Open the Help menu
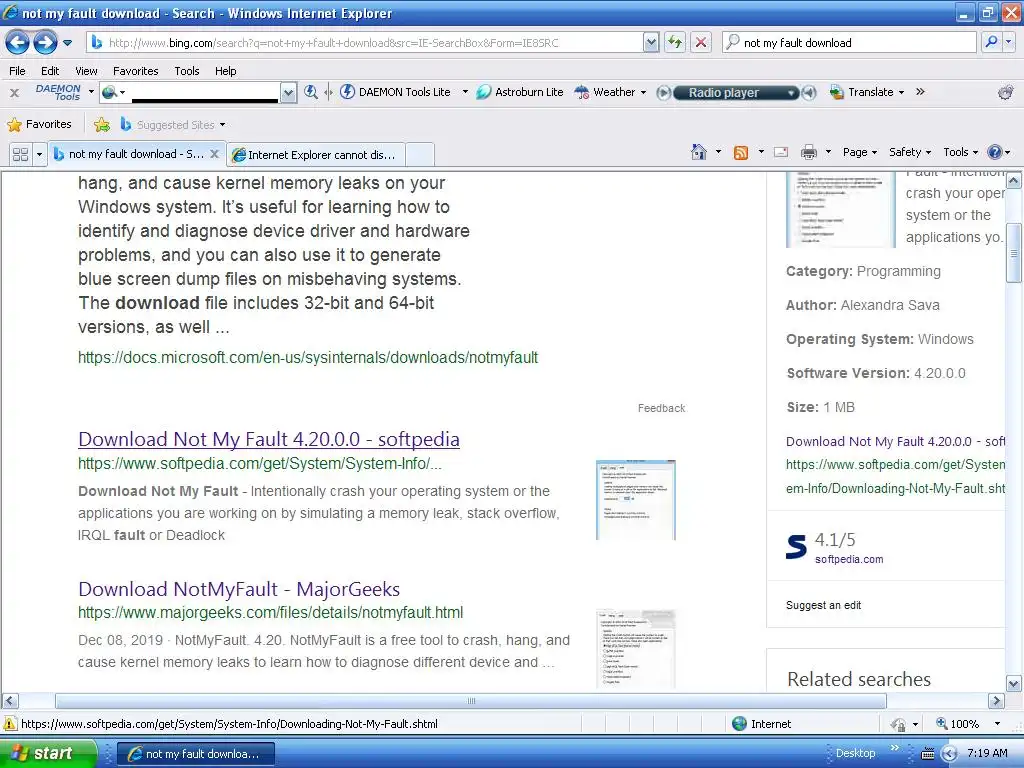The height and width of the screenshot is (768, 1024). (225, 71)
